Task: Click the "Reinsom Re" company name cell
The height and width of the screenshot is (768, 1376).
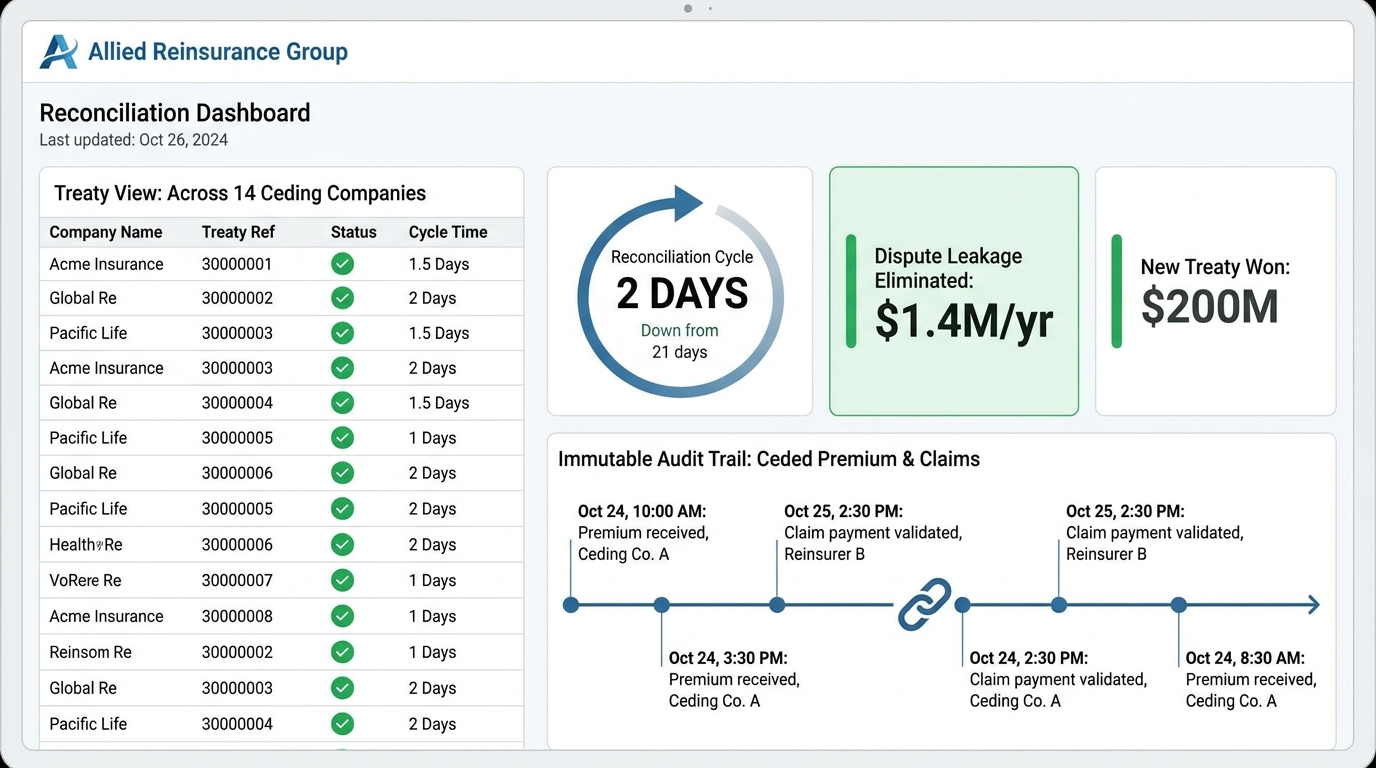Action: coord(90,652)
